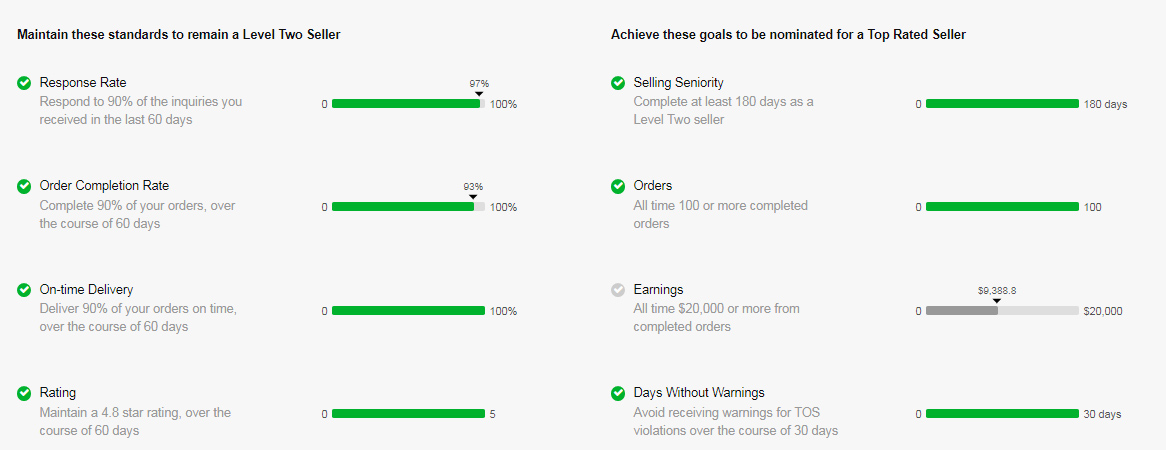Image resolution: width=1166 pixels, height=450 pixels.
Task: Click the $9,388.8 earnings marker
Action: point(996,291)
